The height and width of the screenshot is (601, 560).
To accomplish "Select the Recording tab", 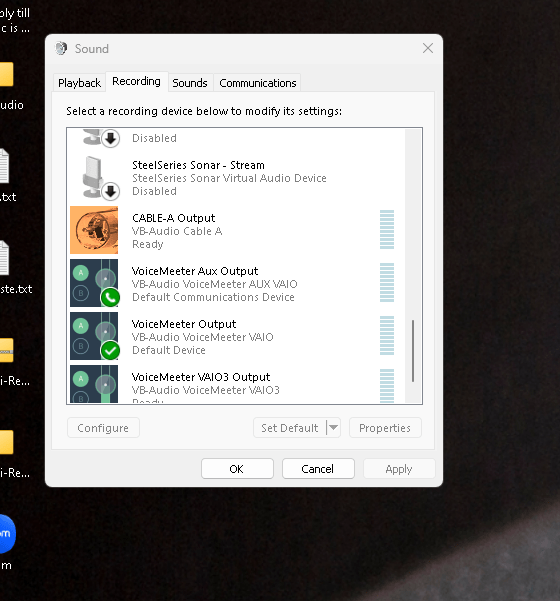I will [136, 81].
